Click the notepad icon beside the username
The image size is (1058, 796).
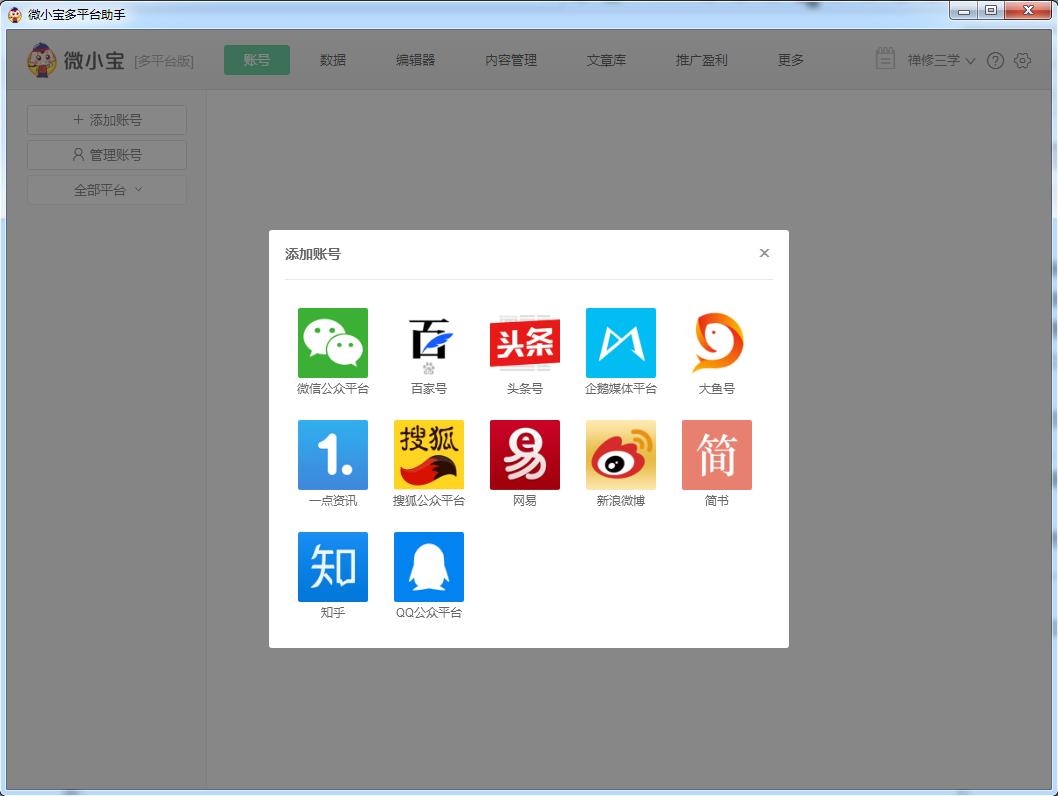tap(885, 59)
